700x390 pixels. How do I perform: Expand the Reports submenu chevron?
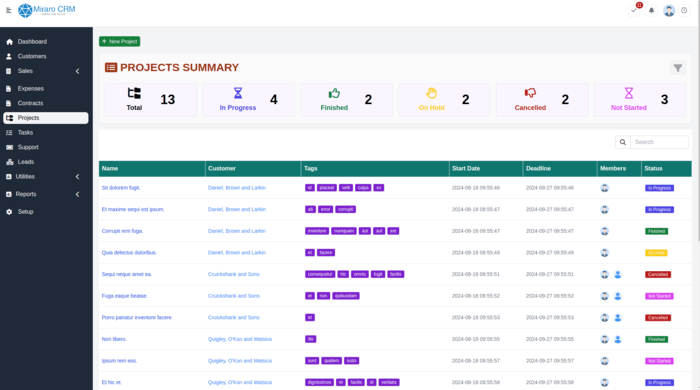(78, 194)
